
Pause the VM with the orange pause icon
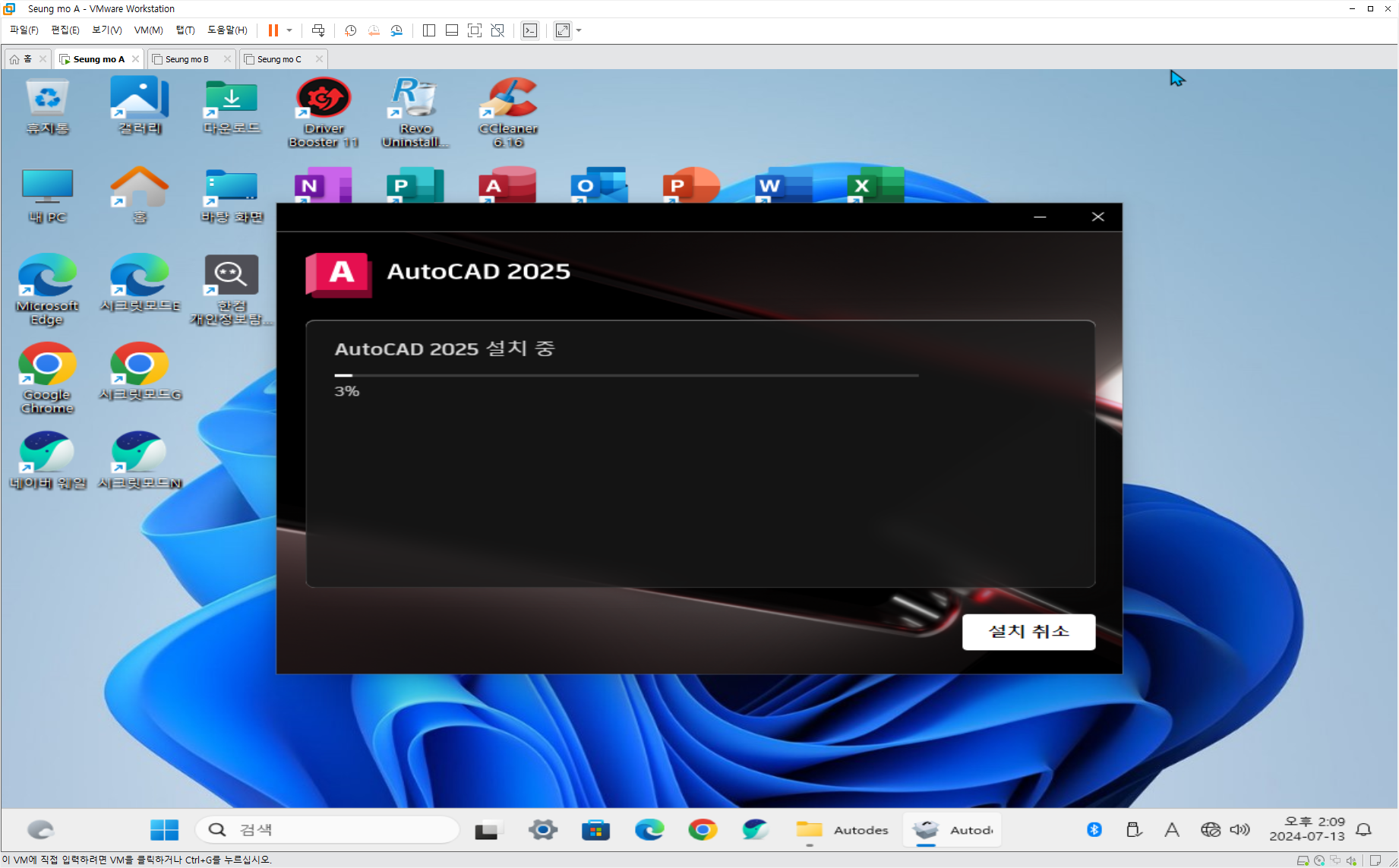(273, 30)
